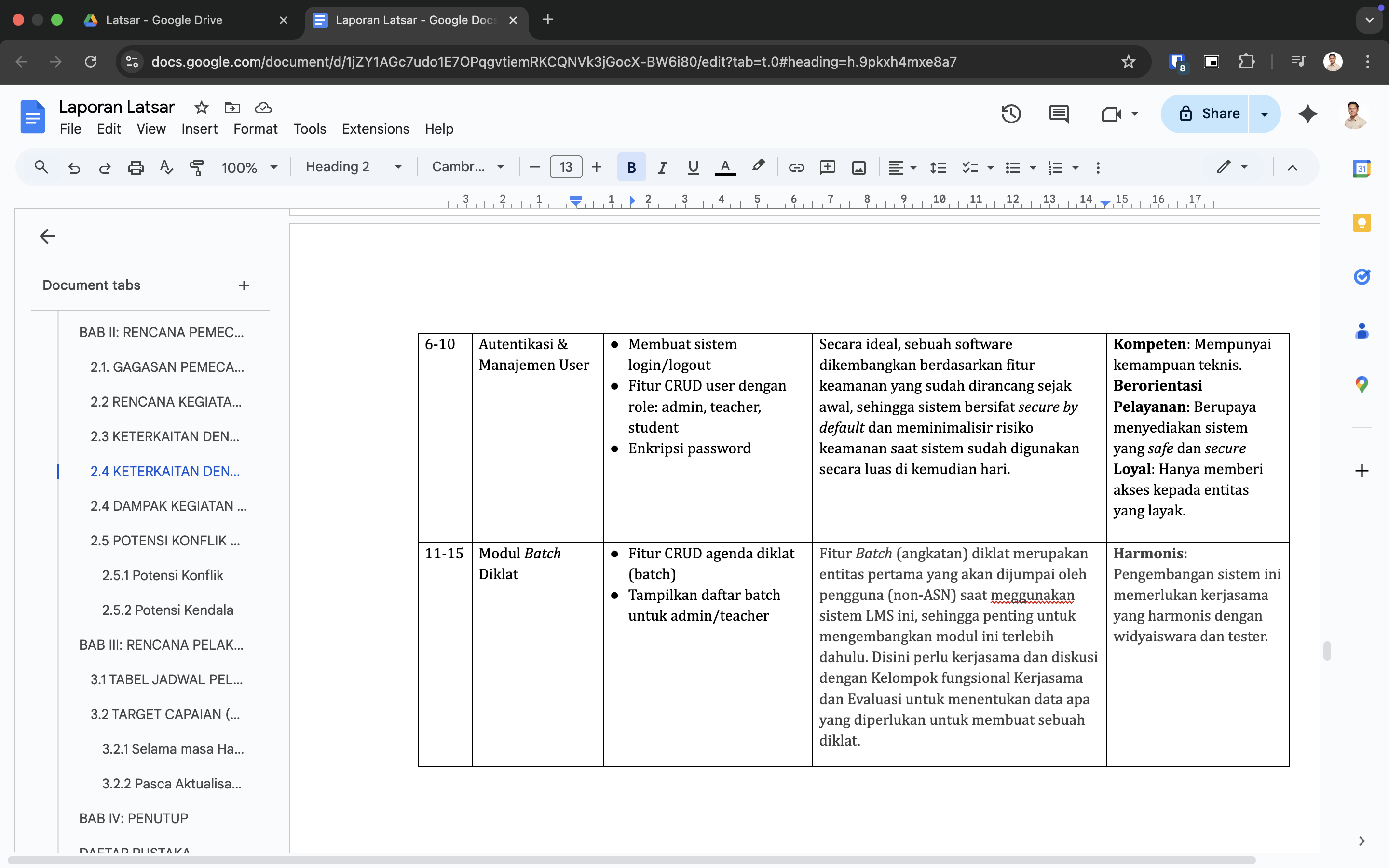Click the paint format roller icon
Image resolution: width=1389 pixels, height=868 pixels.
tap(196, 168)
